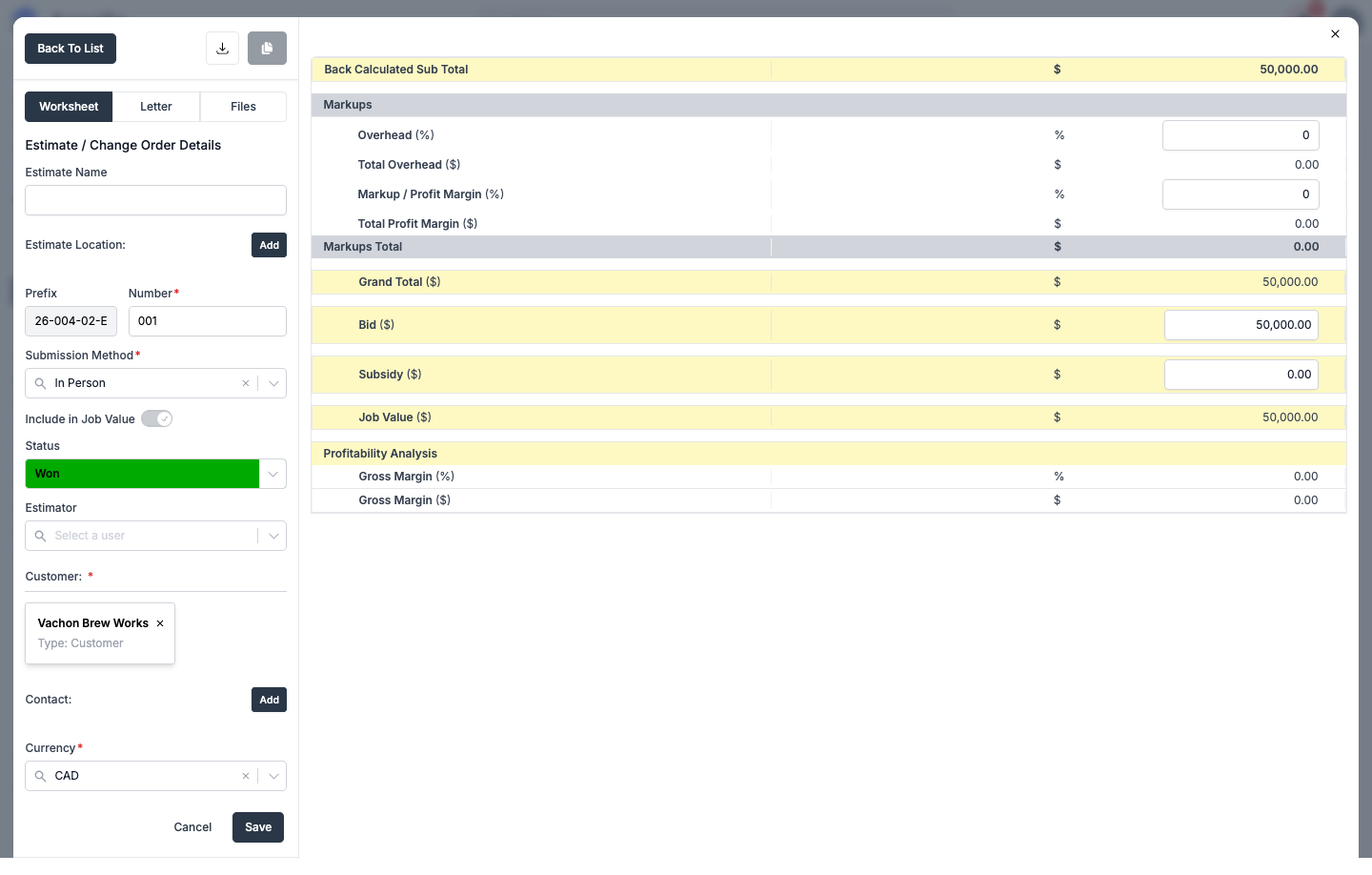This screenshot has height=875, width=1372.
Task: Save the estimate
Action: 258,827
